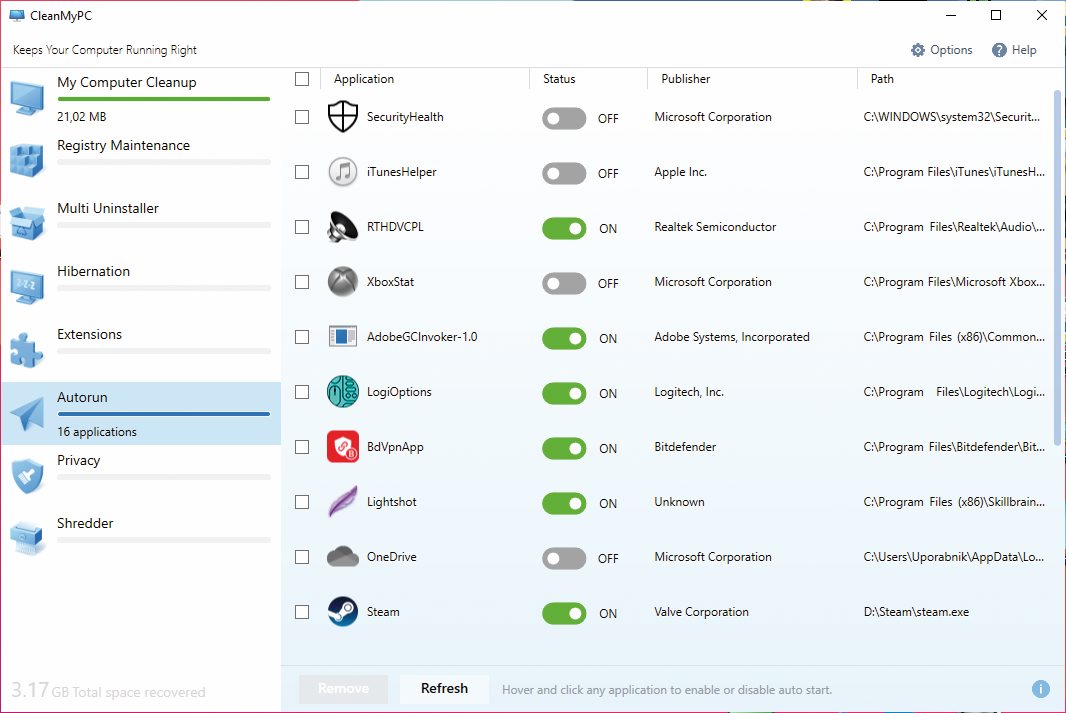Viewport: 1066px width, 713px height.
Task: Click the OneDrive cloud icon
Action: point(343,557)
